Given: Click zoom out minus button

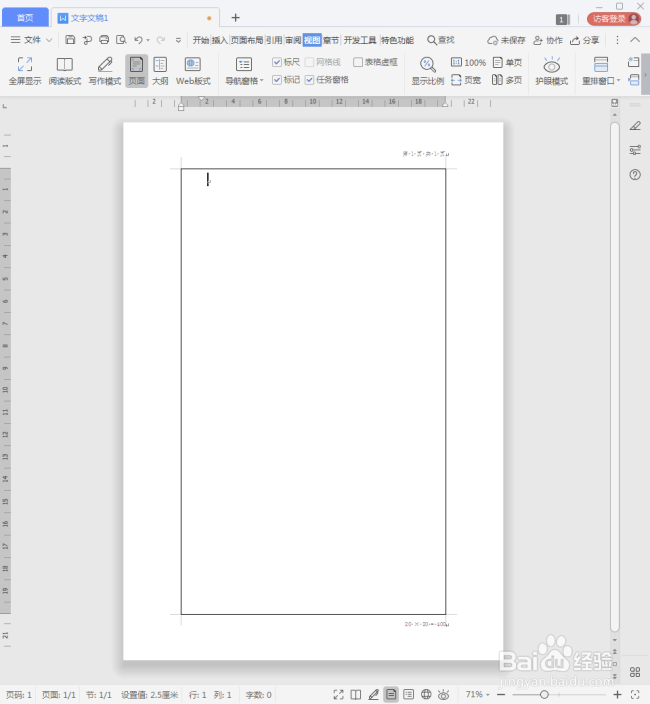Looking at the screenshot, I should (x=501, y=695).
